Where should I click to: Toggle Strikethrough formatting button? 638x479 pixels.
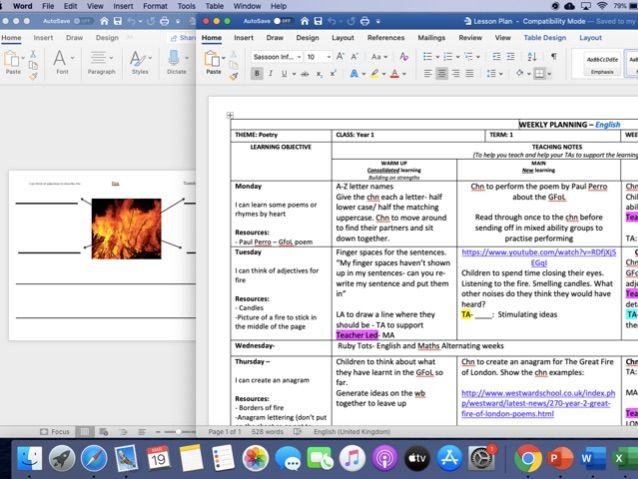[x=305, y=74]
